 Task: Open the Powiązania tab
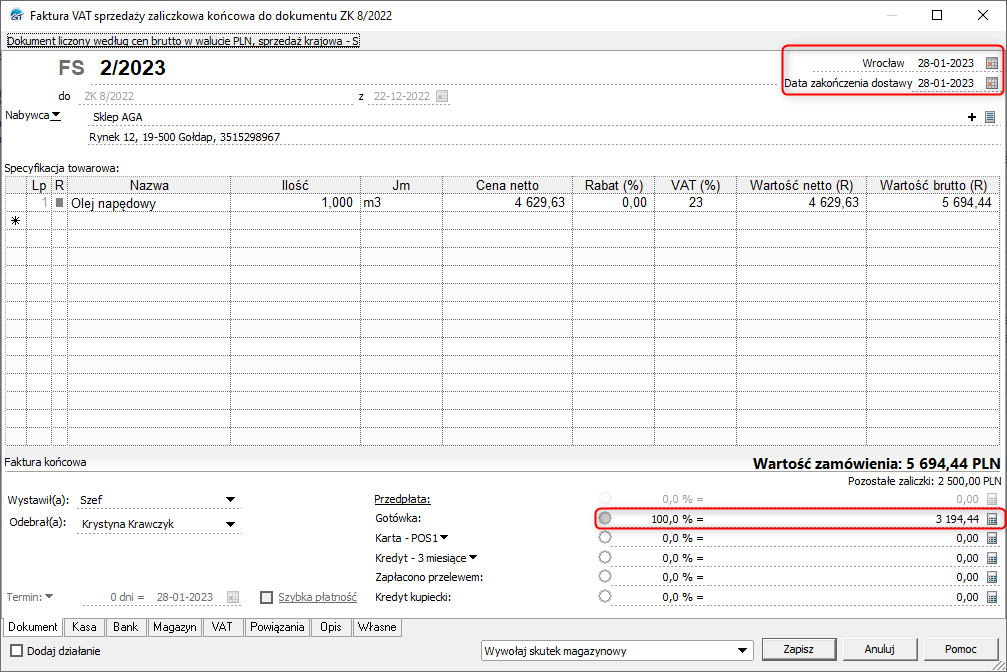tap(277, 627)
